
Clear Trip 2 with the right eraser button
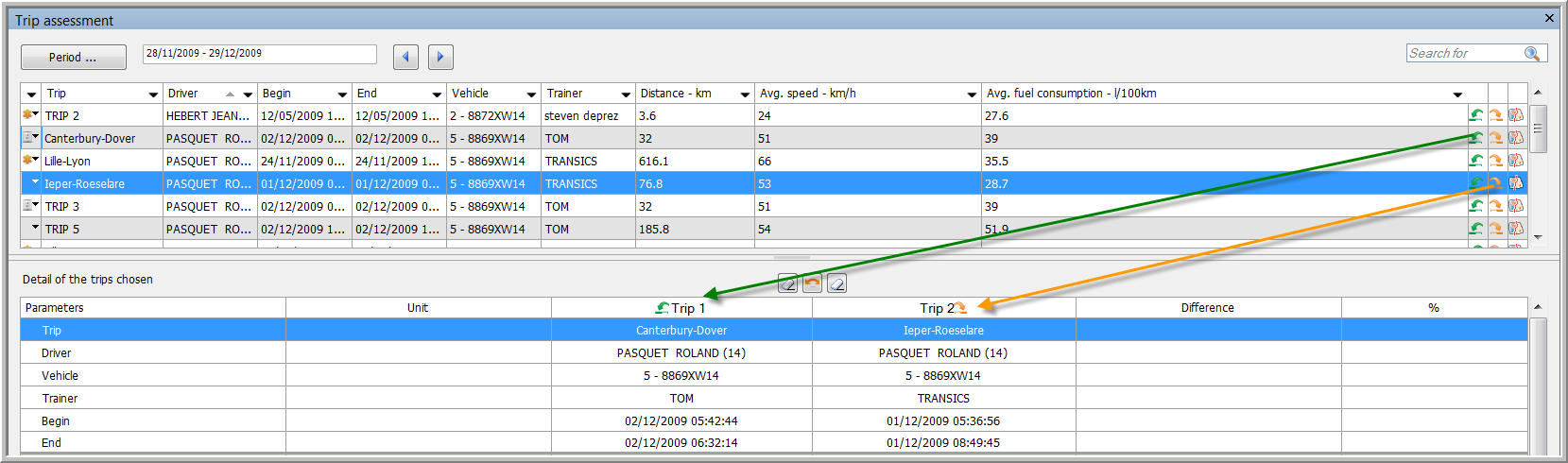(836, 283)
